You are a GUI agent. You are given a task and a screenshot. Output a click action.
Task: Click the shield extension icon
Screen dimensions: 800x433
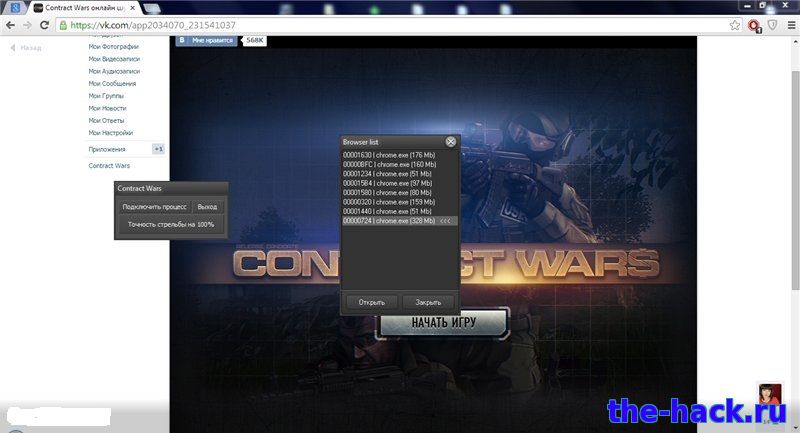(773, 24)
